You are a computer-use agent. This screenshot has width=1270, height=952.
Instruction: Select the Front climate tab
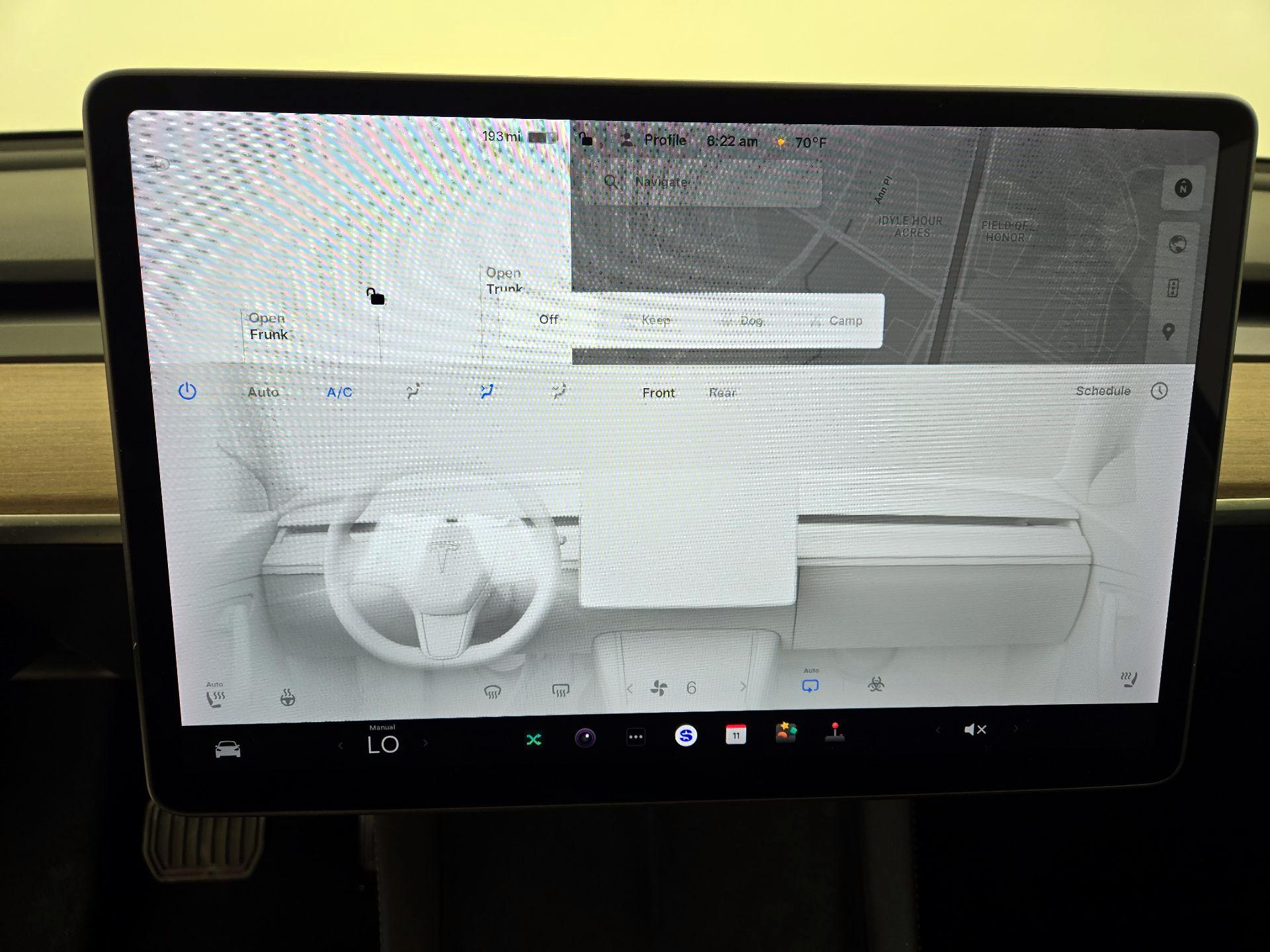tap(658, 393)
